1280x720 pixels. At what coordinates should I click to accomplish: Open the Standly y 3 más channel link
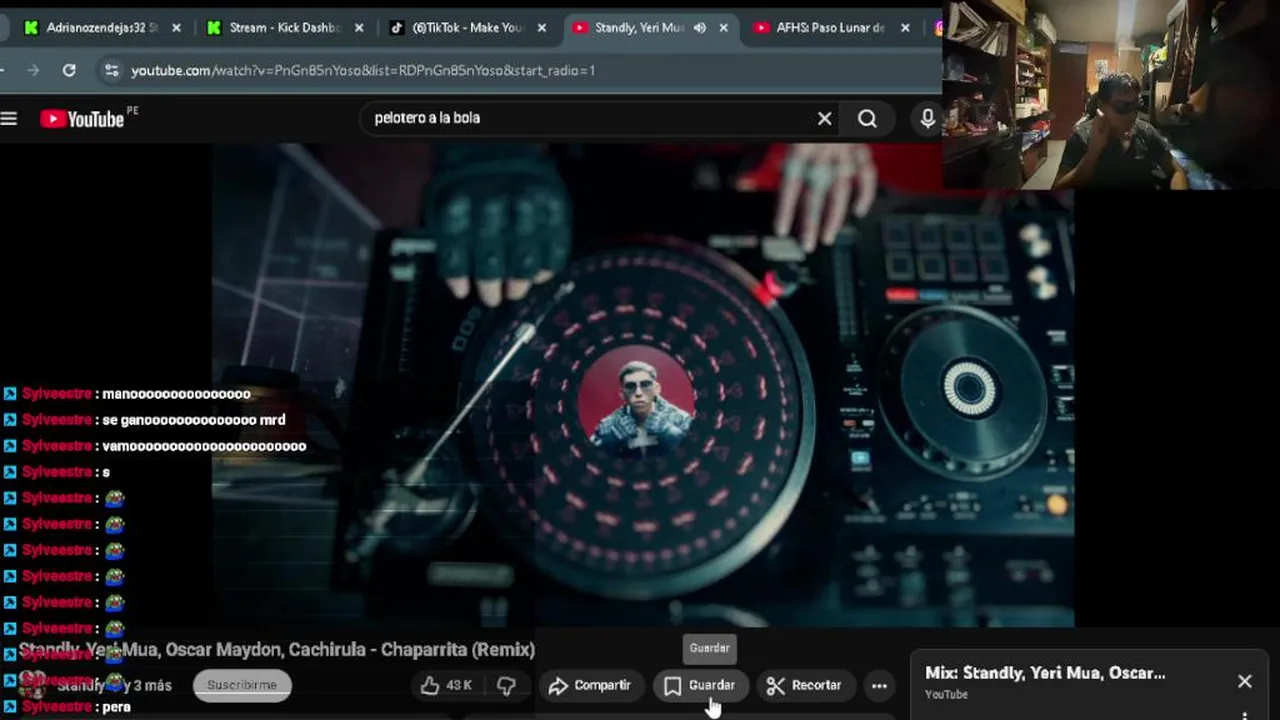115,686
